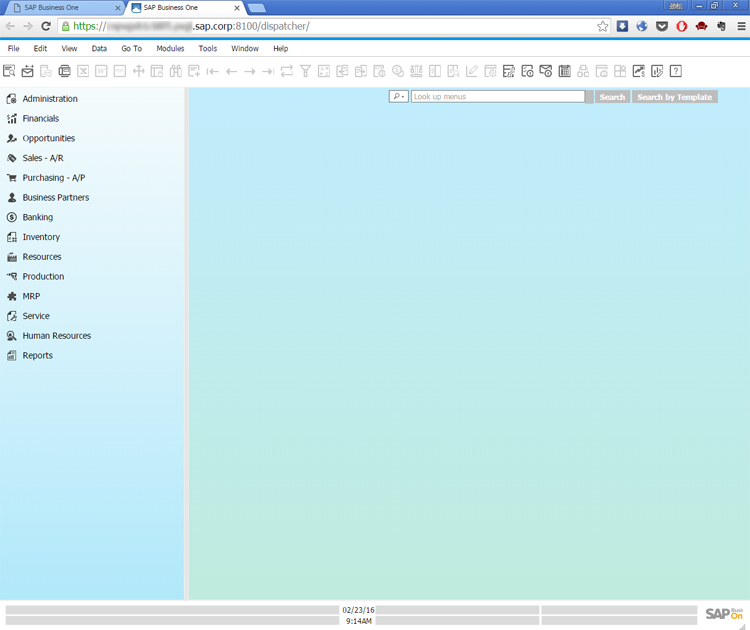Open the Modules menu
This screenshot has height=630, width=750.
pyautogui.click(x=170, y=48)
